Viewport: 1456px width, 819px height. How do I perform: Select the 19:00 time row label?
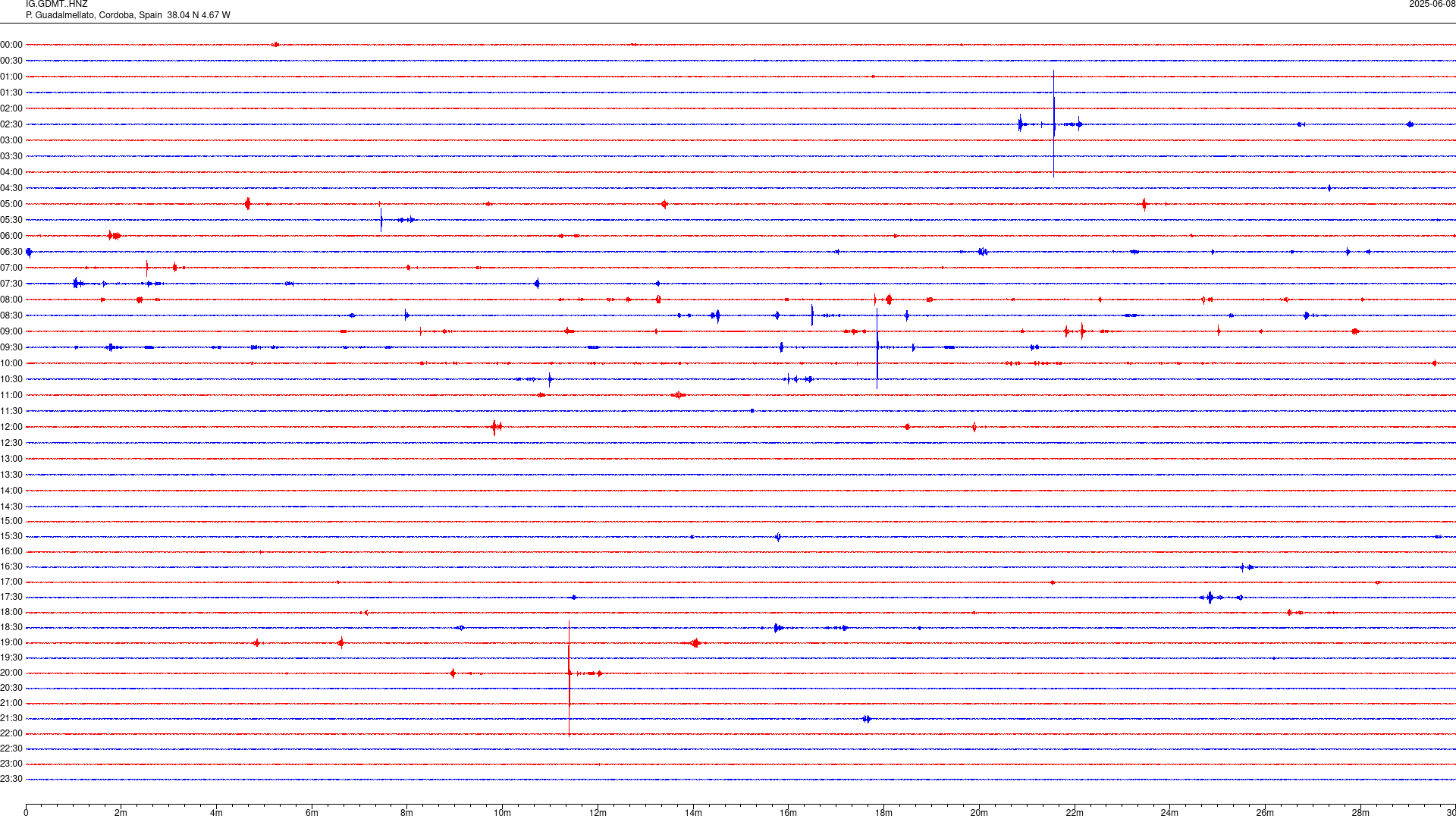[11, 642]
